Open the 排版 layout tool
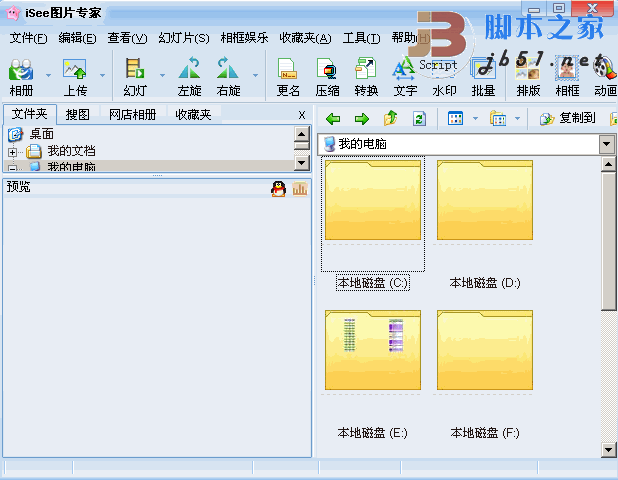 point(528,77)
